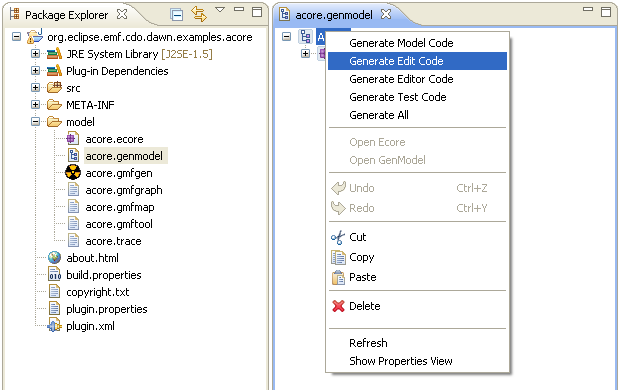Expand the JRE System Library node

(x=35, y=53)
